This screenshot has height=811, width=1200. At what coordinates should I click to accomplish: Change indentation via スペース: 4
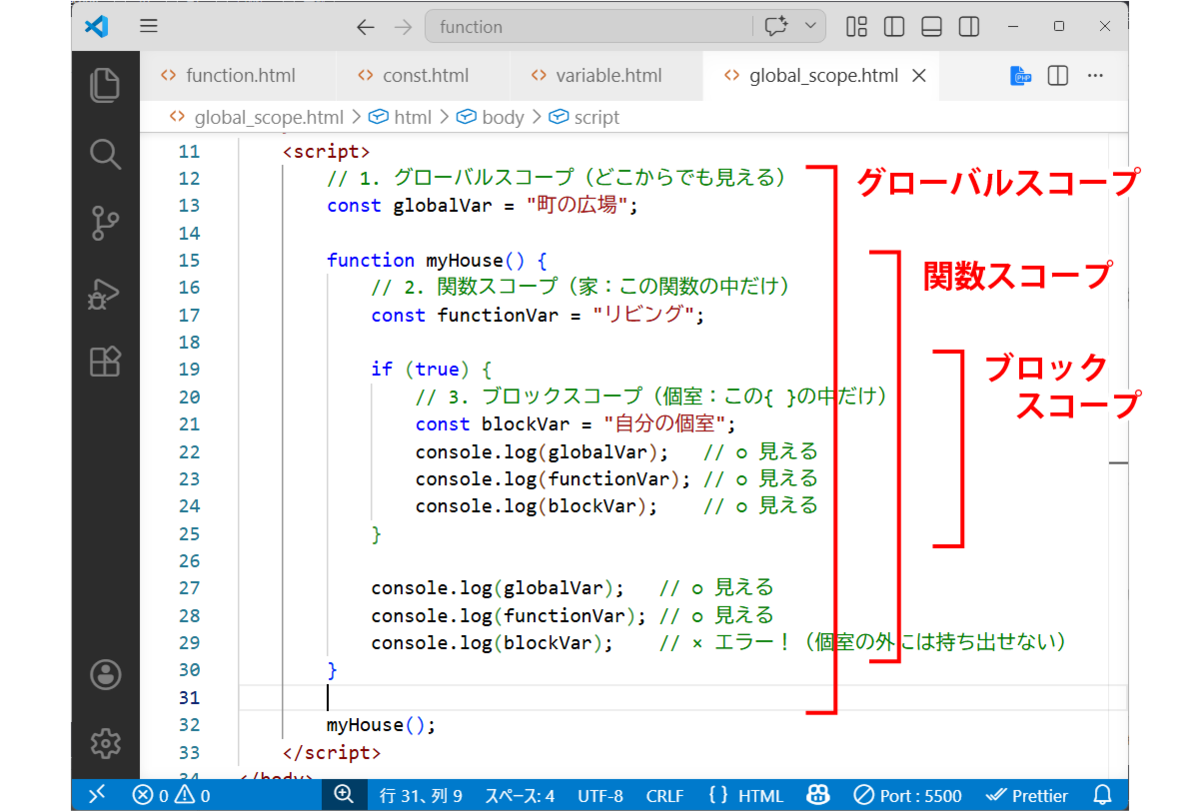click(x=520, y=796)
